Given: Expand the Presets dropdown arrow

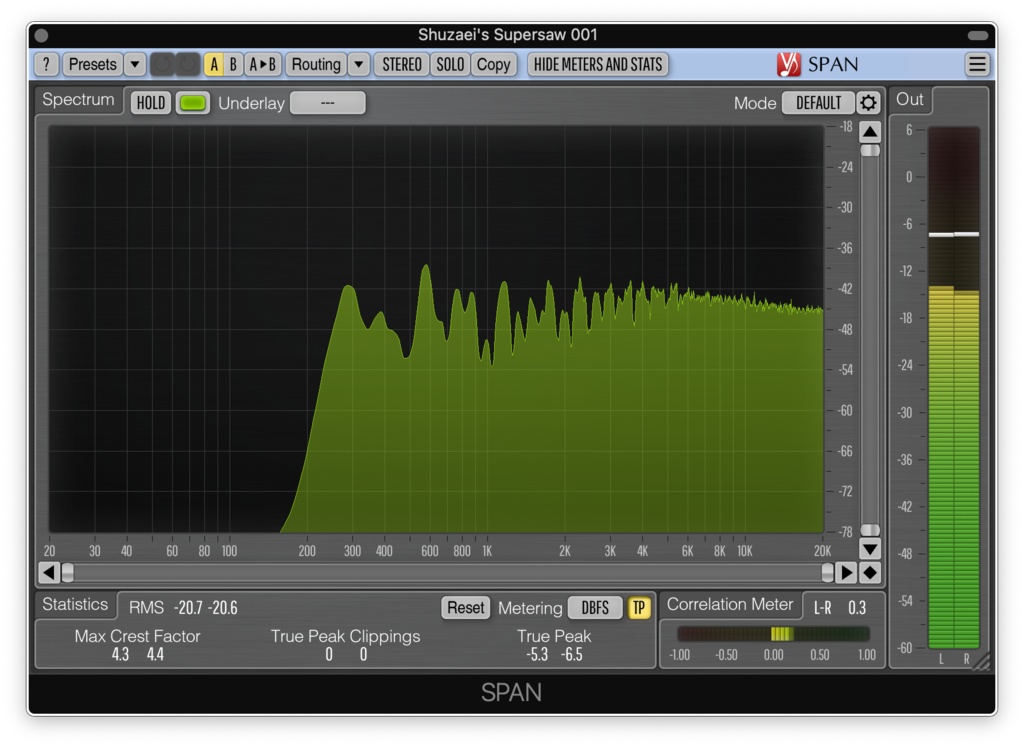Looking at the screenshot, I should click(135, 65).
